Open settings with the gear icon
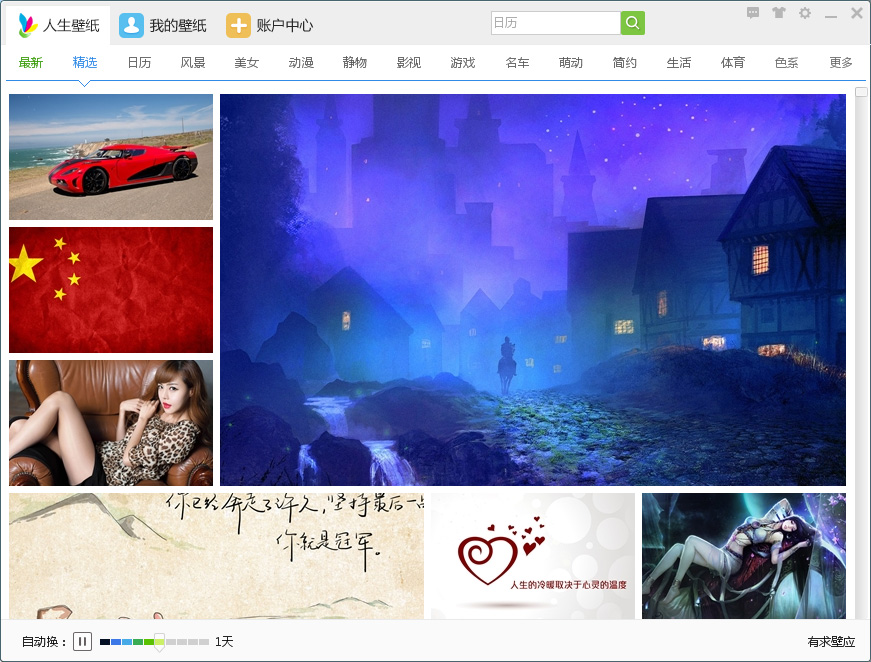Screen dimensions: 871x662 point(805,13)
